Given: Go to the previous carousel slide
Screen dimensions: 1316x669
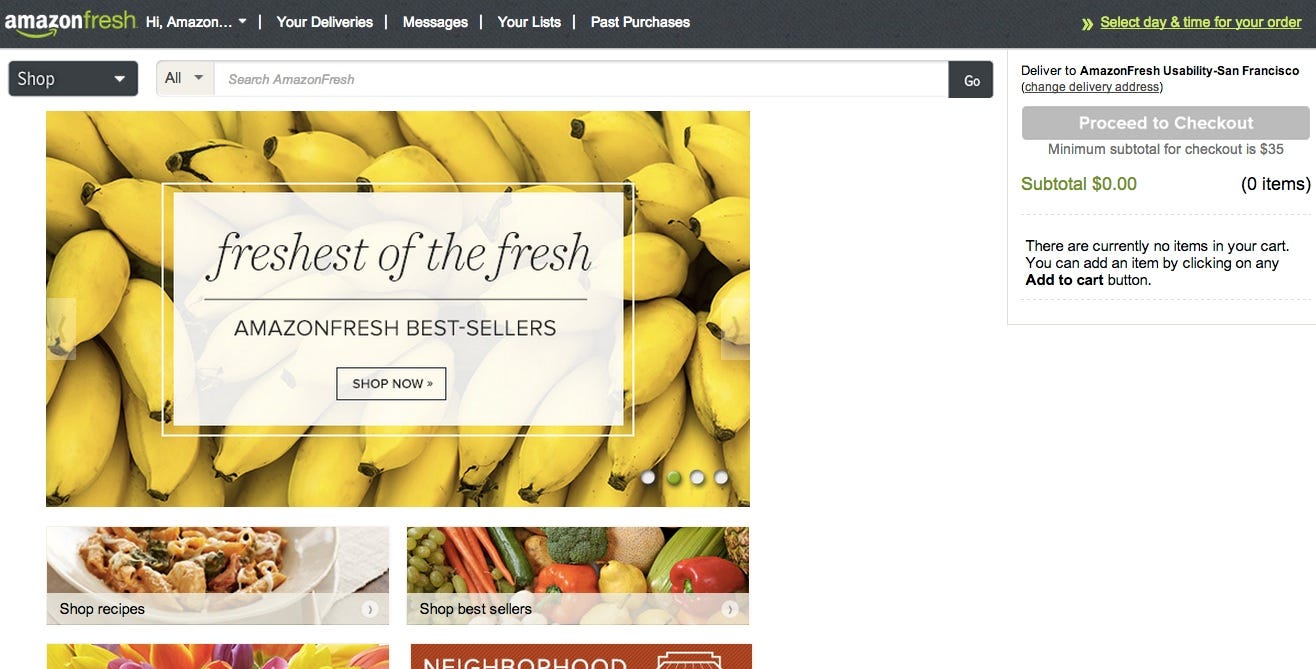Looking at the screenshot, I should (x=61, y=328).
